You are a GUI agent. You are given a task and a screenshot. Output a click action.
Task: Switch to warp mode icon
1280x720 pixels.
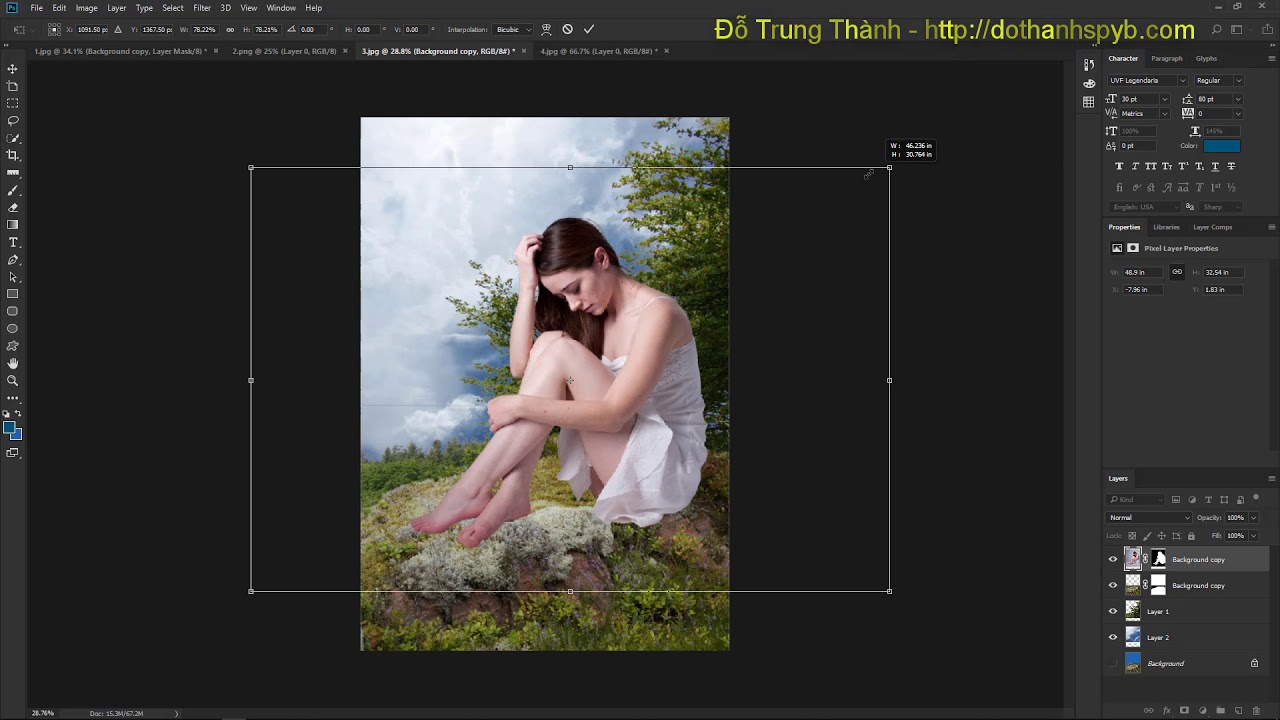[546, 30]
